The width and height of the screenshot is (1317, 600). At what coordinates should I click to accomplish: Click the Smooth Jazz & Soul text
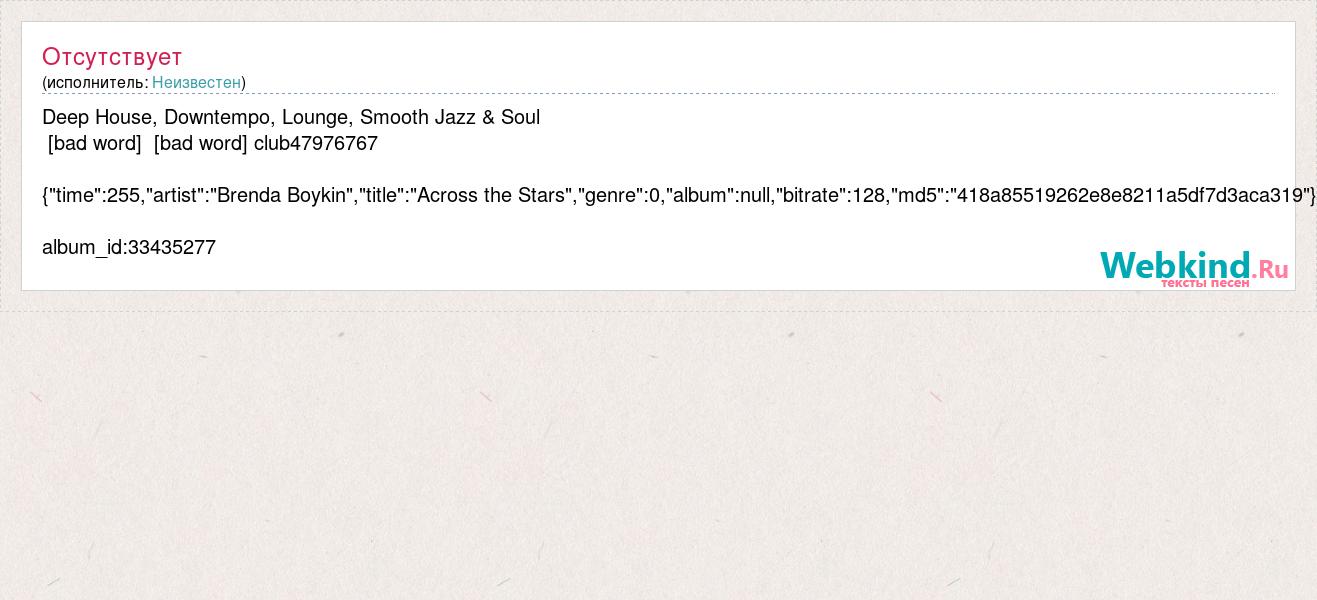(x=450, y=118)
